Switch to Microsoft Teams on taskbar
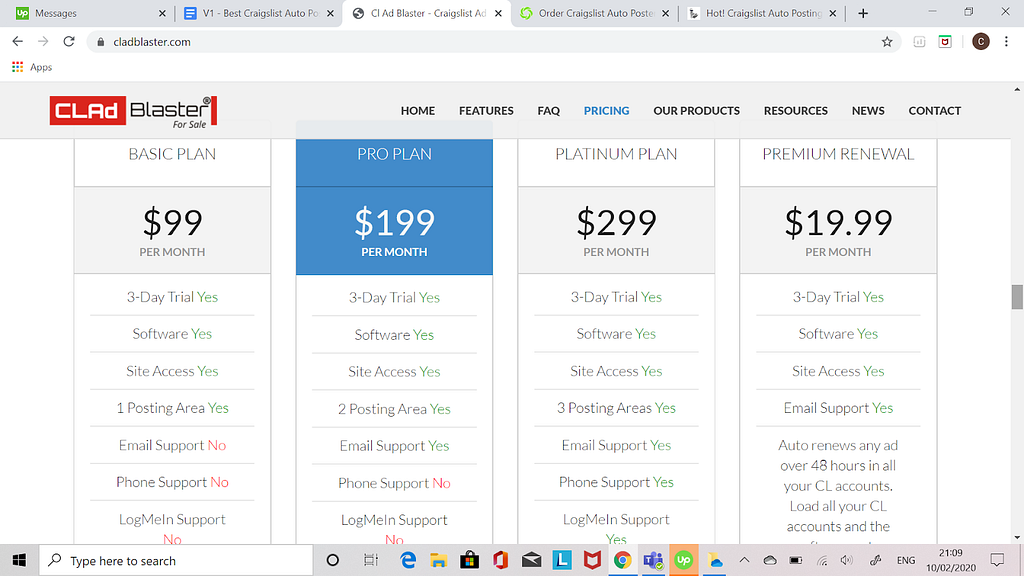 click(653, 560)
